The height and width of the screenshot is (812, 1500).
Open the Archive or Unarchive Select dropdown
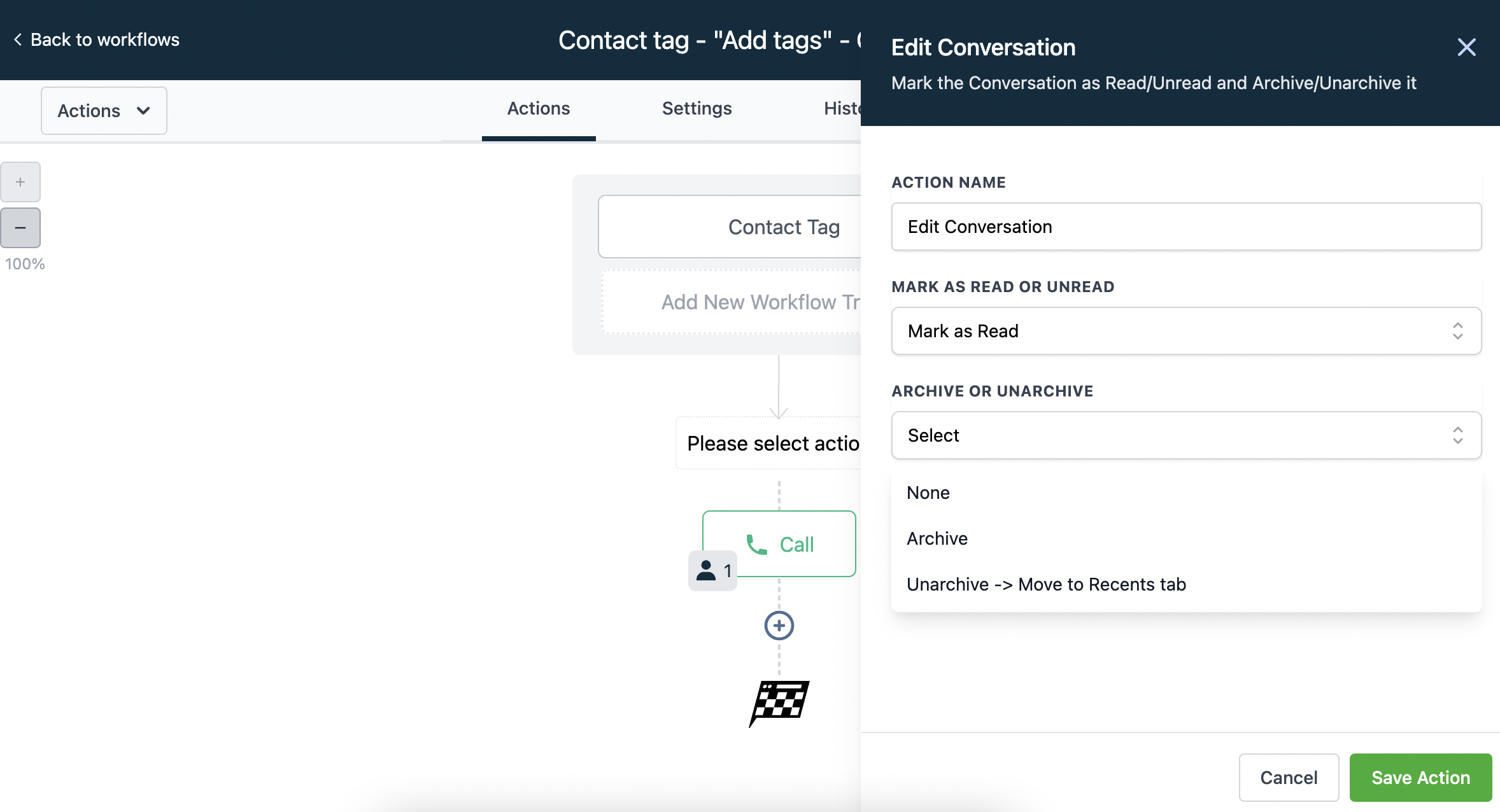(1185, 435)
